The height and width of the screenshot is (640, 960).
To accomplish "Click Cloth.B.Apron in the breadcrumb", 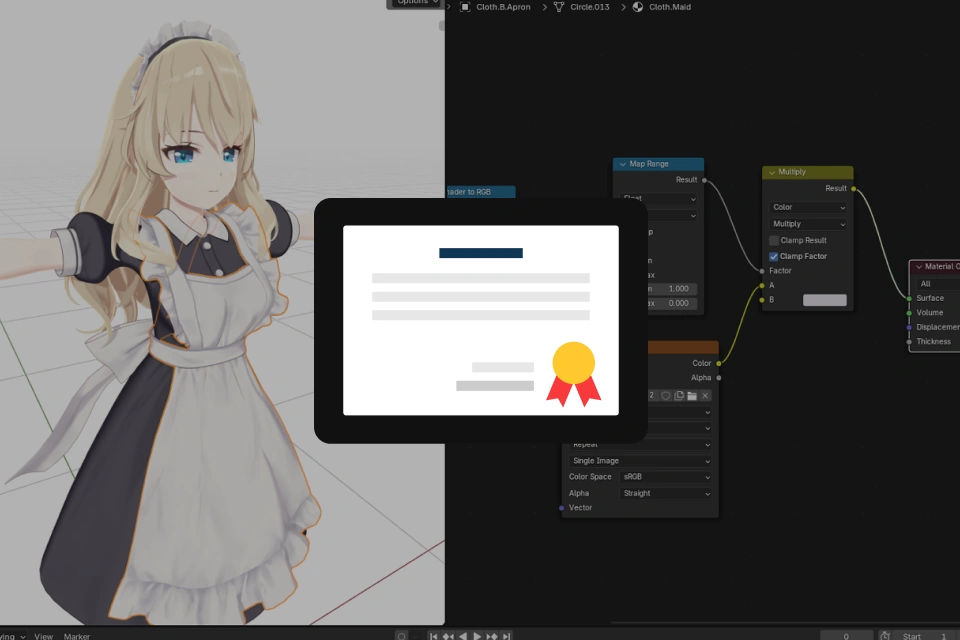I will click(x=503, y=7).
